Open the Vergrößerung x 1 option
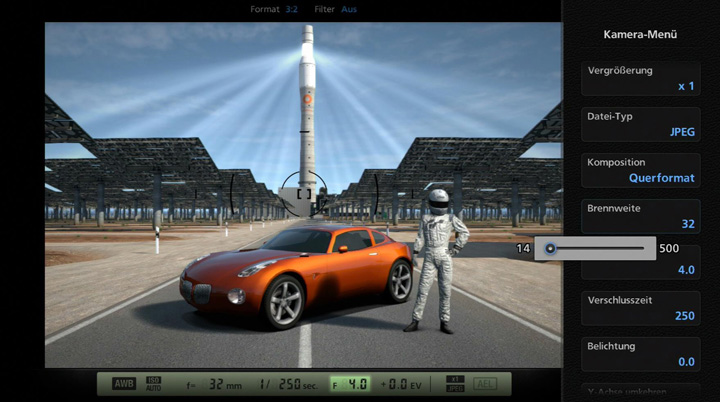The image size is (720, 402). [x=640, y=78]
